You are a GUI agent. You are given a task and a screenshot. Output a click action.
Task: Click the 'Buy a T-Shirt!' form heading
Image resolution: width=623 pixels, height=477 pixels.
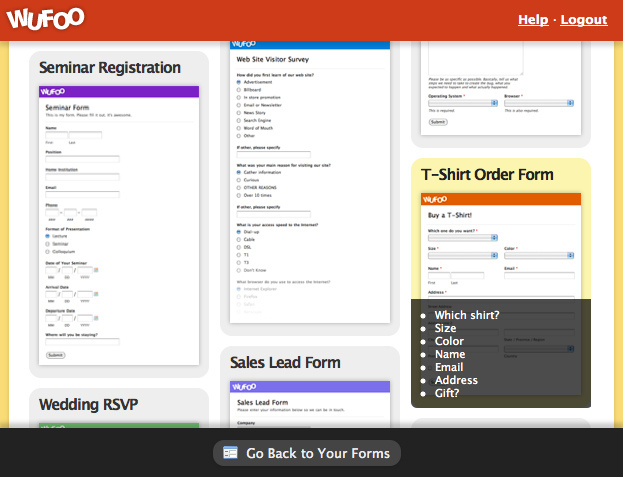(x=450, y=215)
